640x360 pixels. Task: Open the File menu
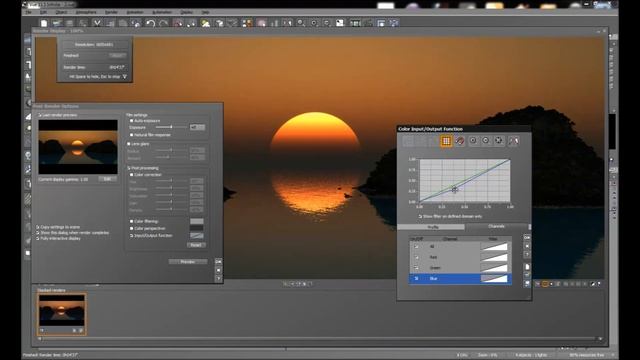click(28, 13)
